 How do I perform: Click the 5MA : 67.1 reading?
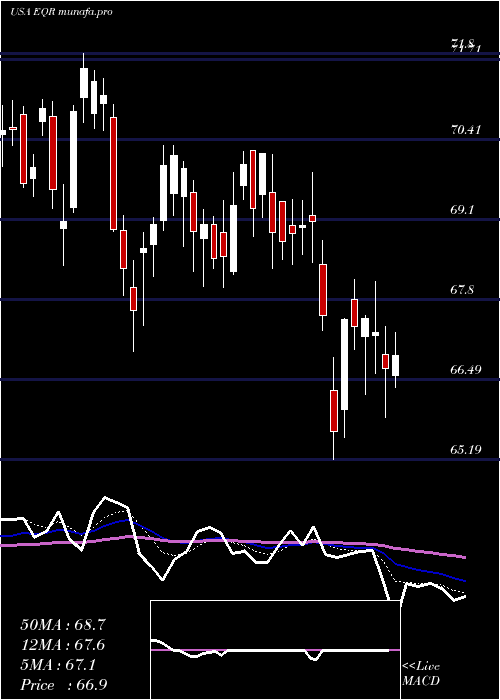(x=58, y=665)
